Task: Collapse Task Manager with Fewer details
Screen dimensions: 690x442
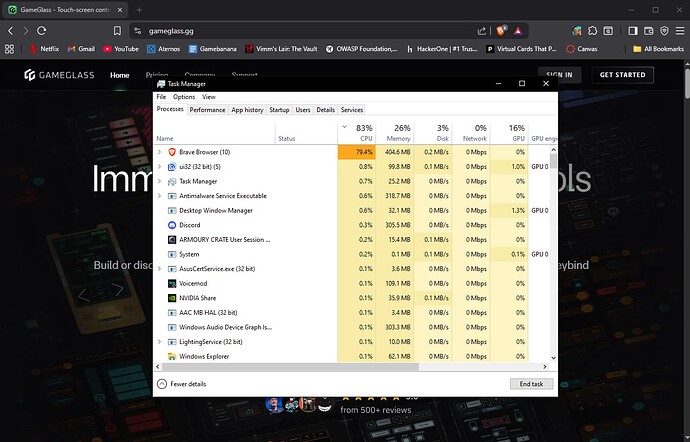Action: coord(181,384)
